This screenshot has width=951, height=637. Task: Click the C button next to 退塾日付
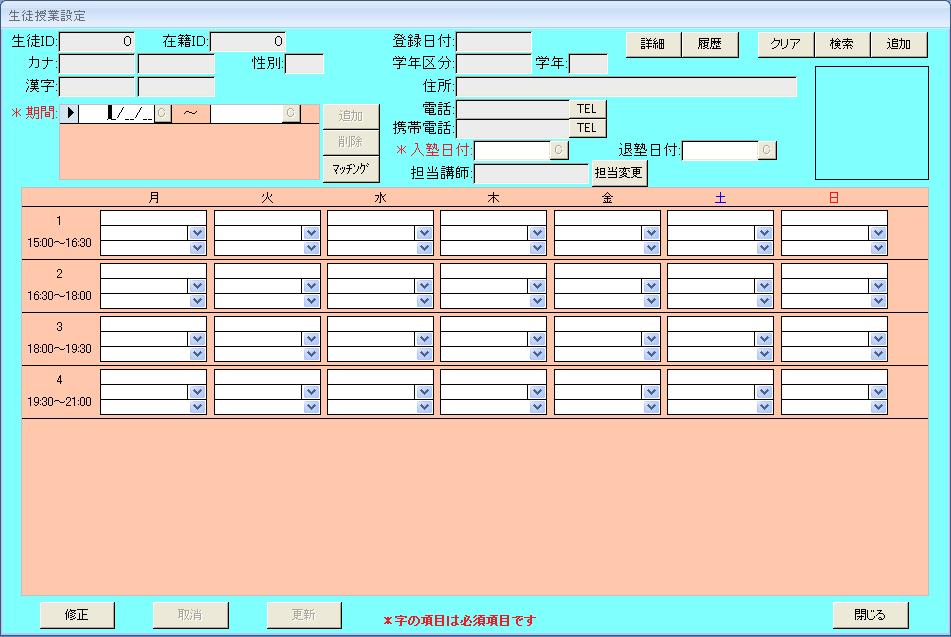[x=766, y=150]
